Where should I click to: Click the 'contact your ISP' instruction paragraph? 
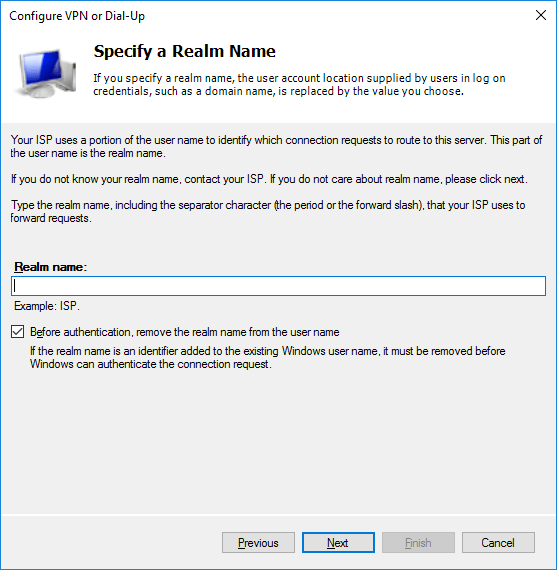click(x=269, y=179)
